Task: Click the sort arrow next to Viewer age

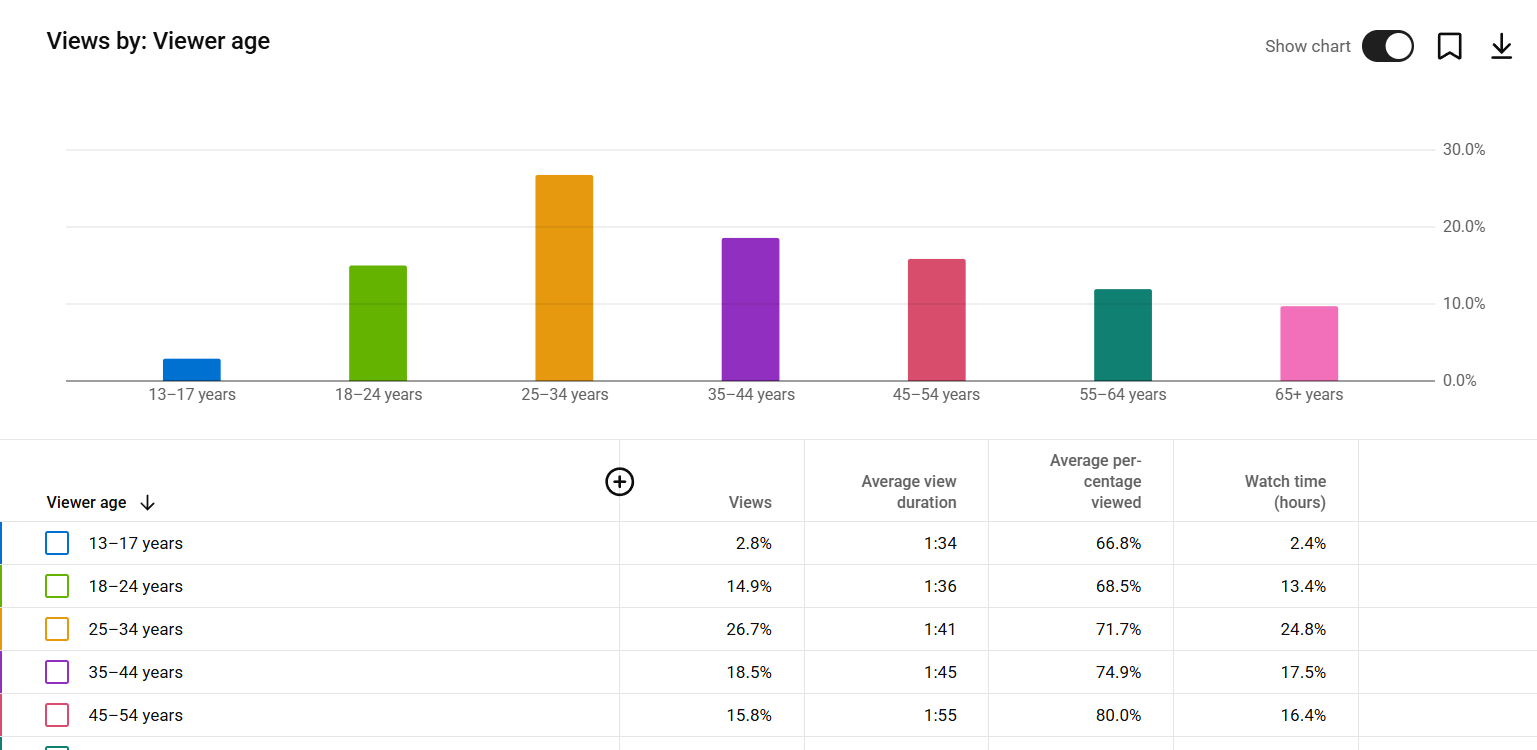Action: [148, 503]
